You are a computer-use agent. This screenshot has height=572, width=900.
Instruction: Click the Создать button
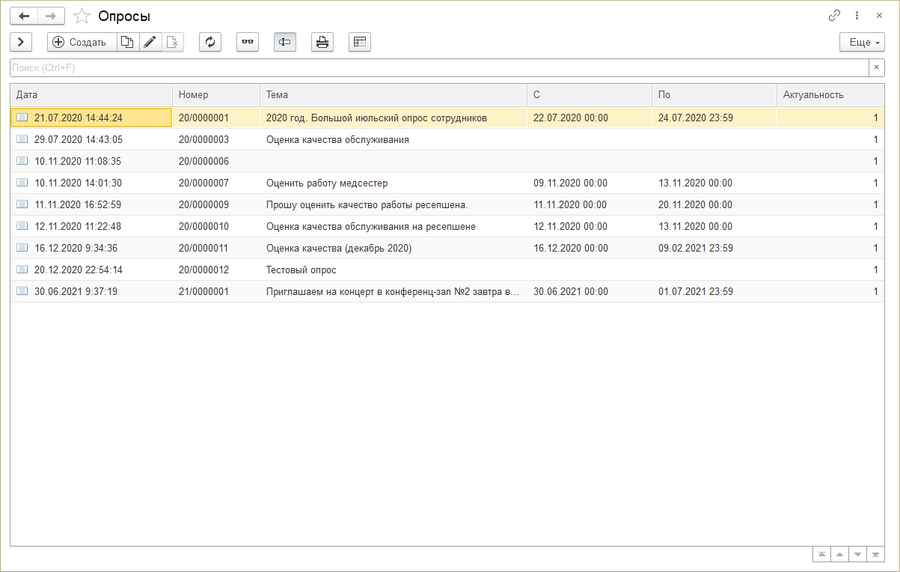tap(80, 42)
